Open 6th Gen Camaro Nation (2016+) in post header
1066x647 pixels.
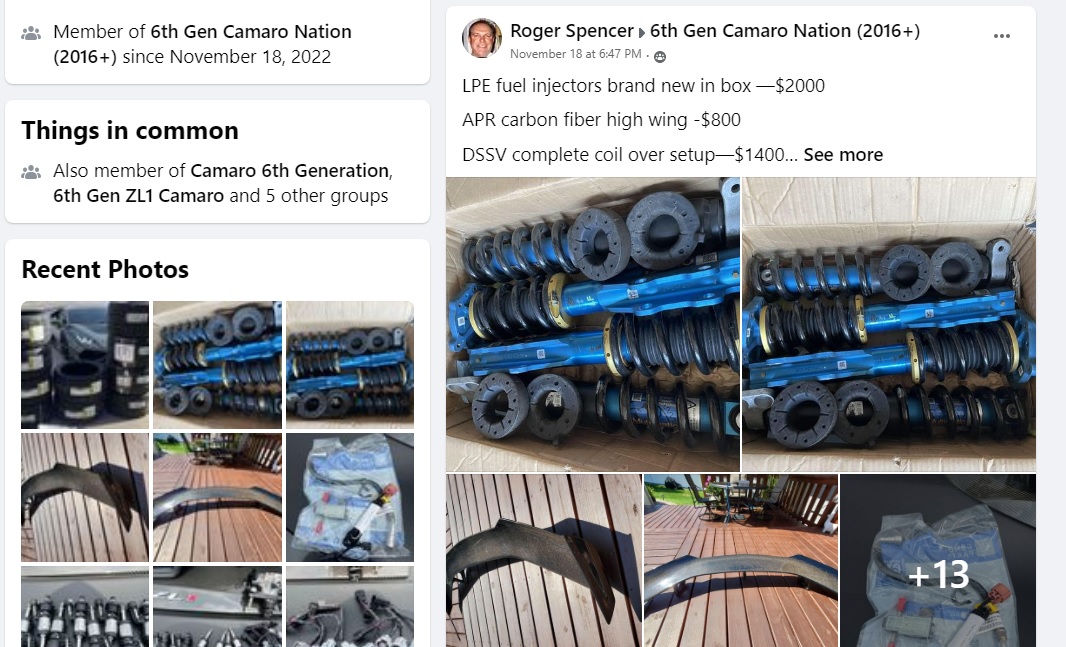[x=785, y=31]
